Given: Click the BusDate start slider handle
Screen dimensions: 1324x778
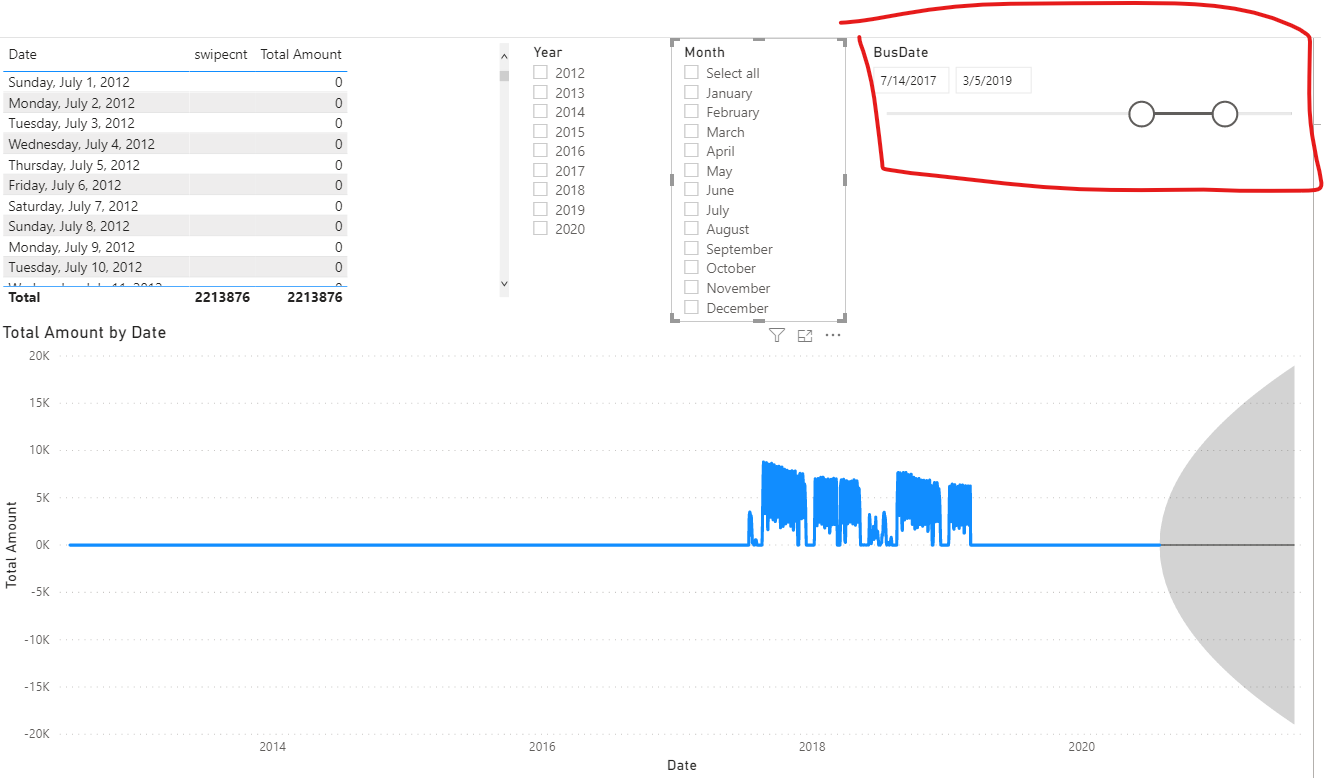Looking at the screenshot, I should click(1141, 114).
